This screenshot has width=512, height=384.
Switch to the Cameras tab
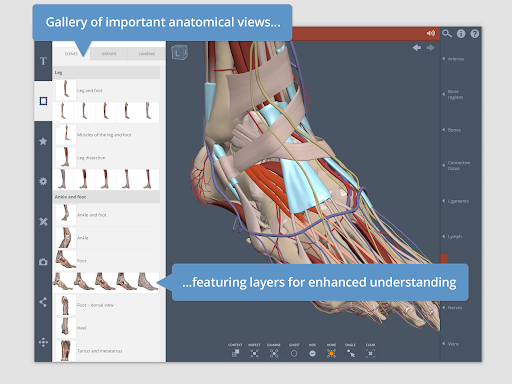[x=147, y=54]
